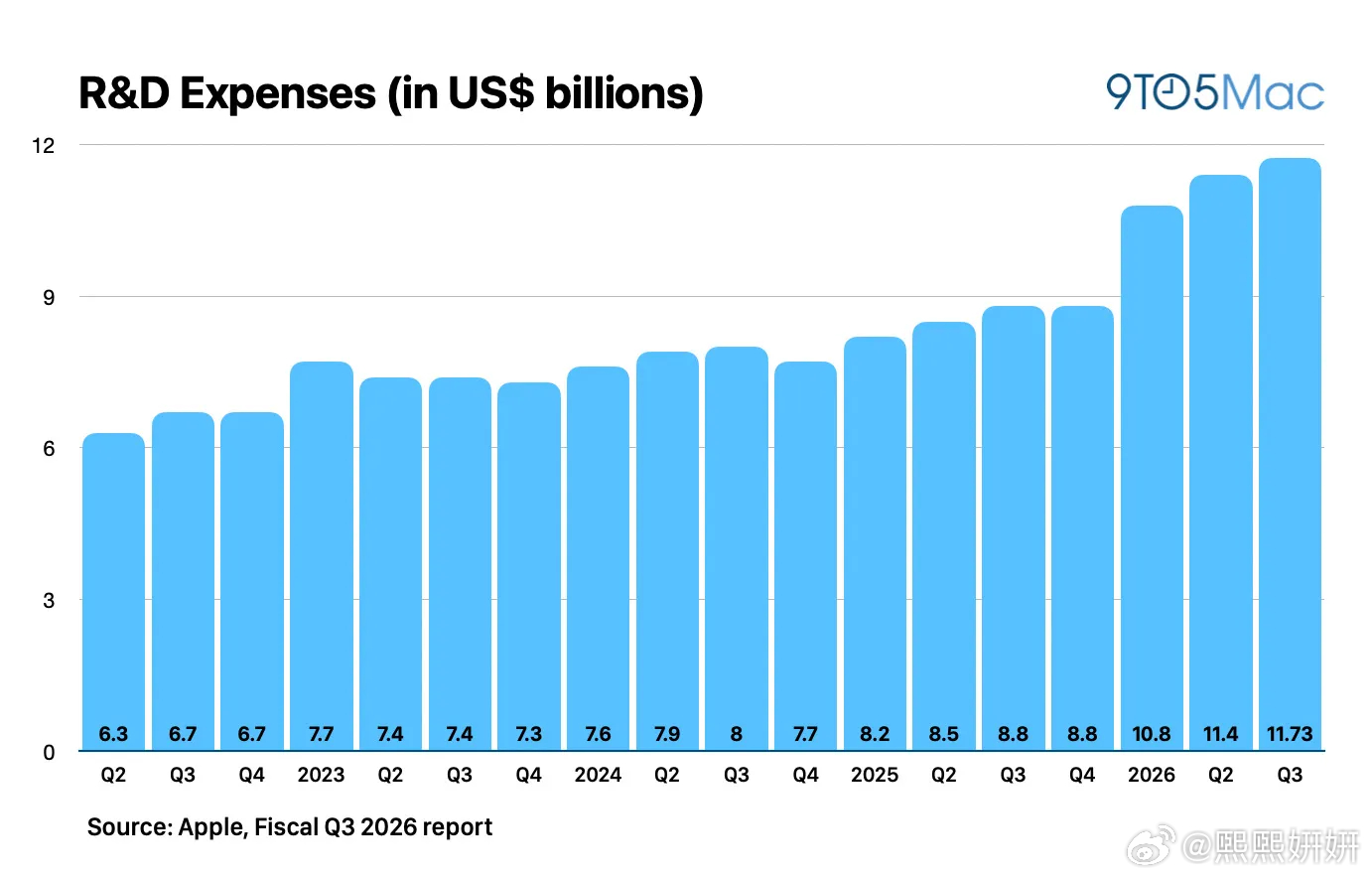Click the "2026" x-axis label
This screenshot has height=880, width=1372.
1152,775
